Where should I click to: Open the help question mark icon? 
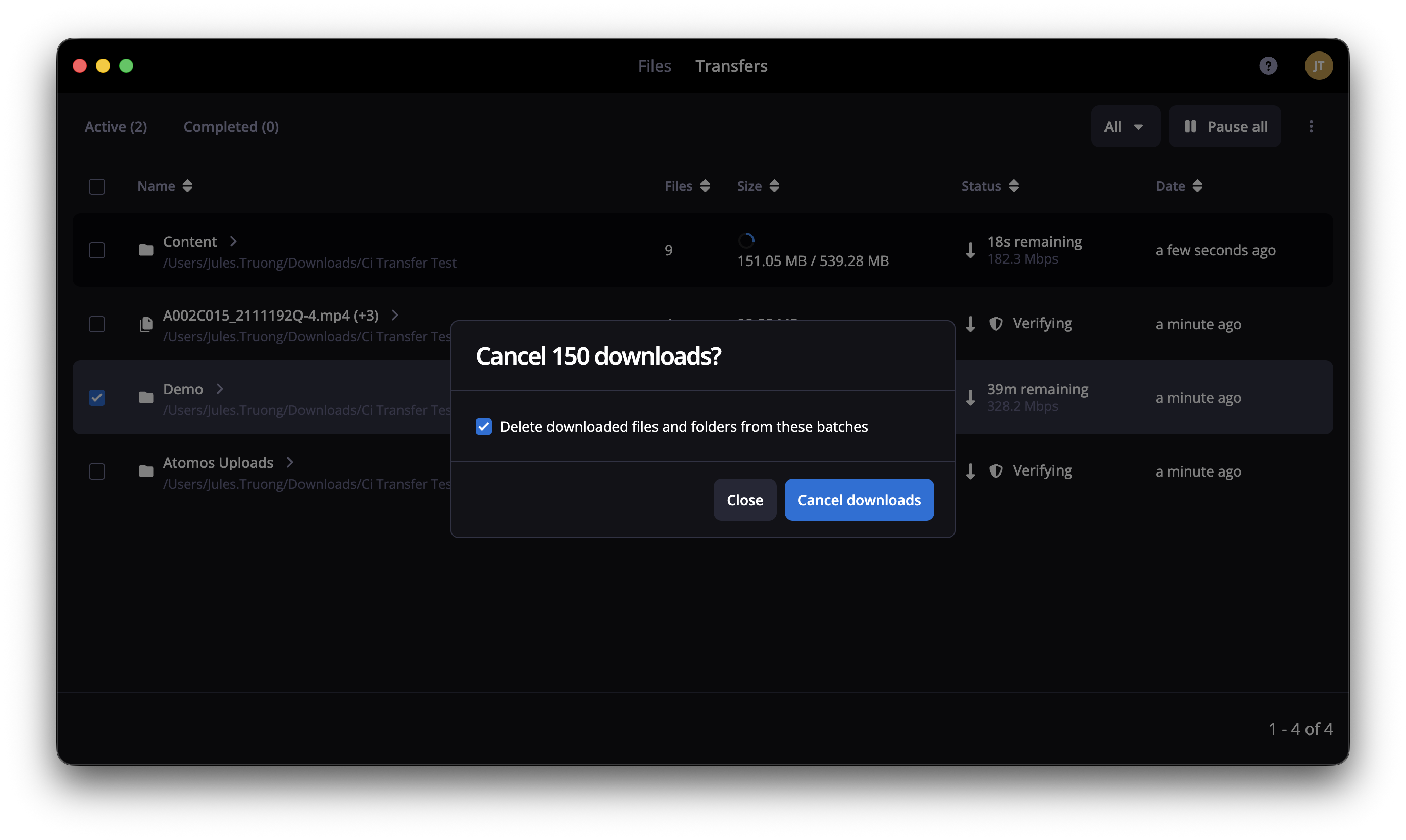click(1267, 66)
